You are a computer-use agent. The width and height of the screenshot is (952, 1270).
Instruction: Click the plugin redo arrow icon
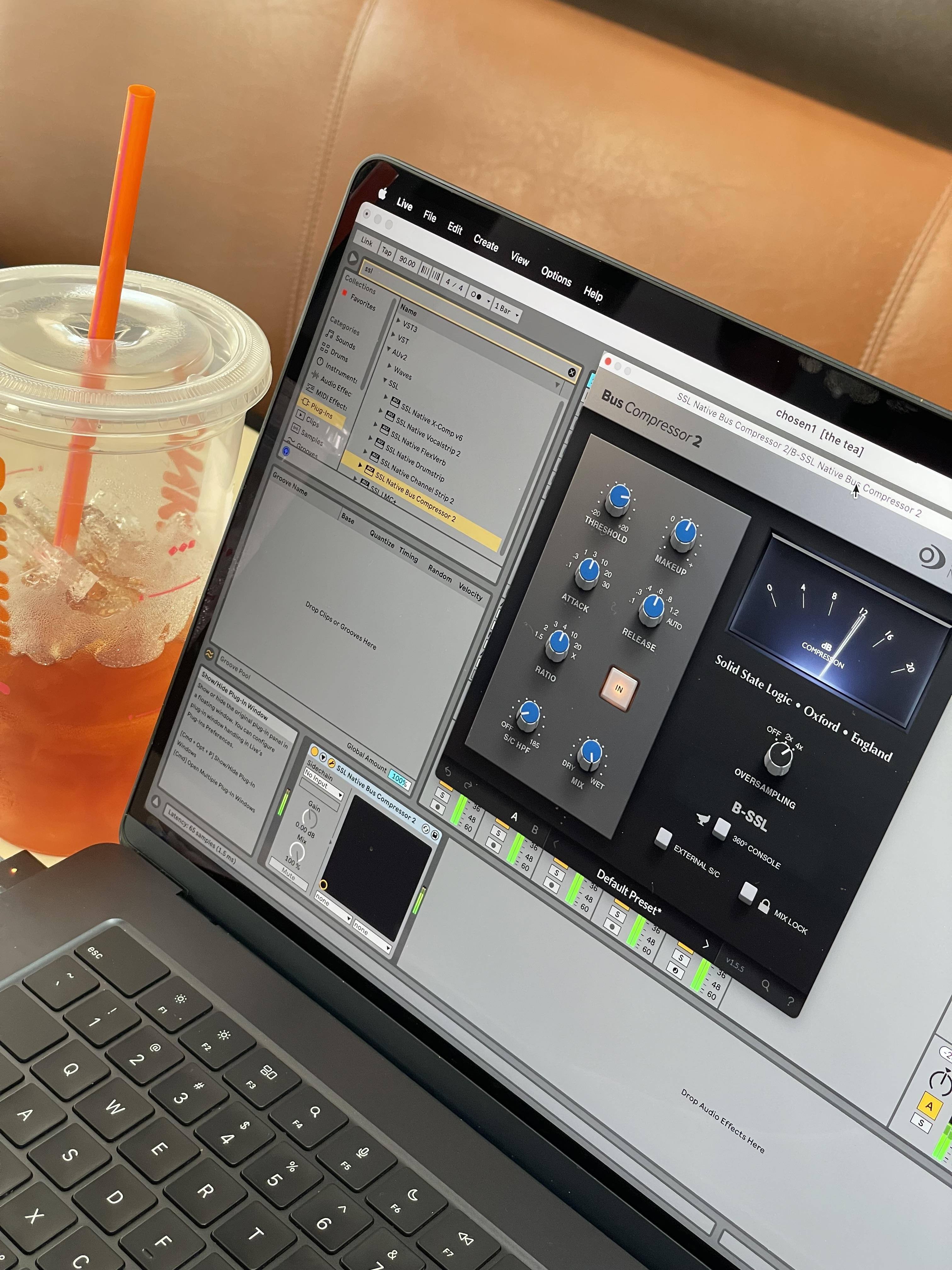pyautogui.click(x=468, y=785)
